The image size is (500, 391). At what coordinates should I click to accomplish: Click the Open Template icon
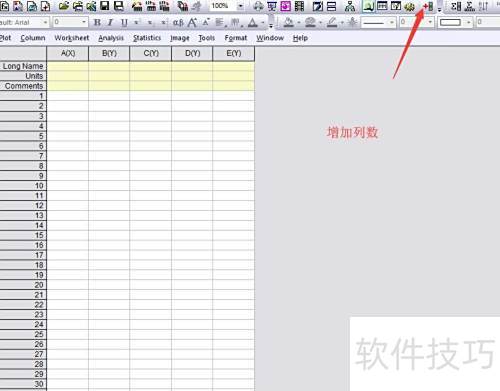click(x=78, y=6)
